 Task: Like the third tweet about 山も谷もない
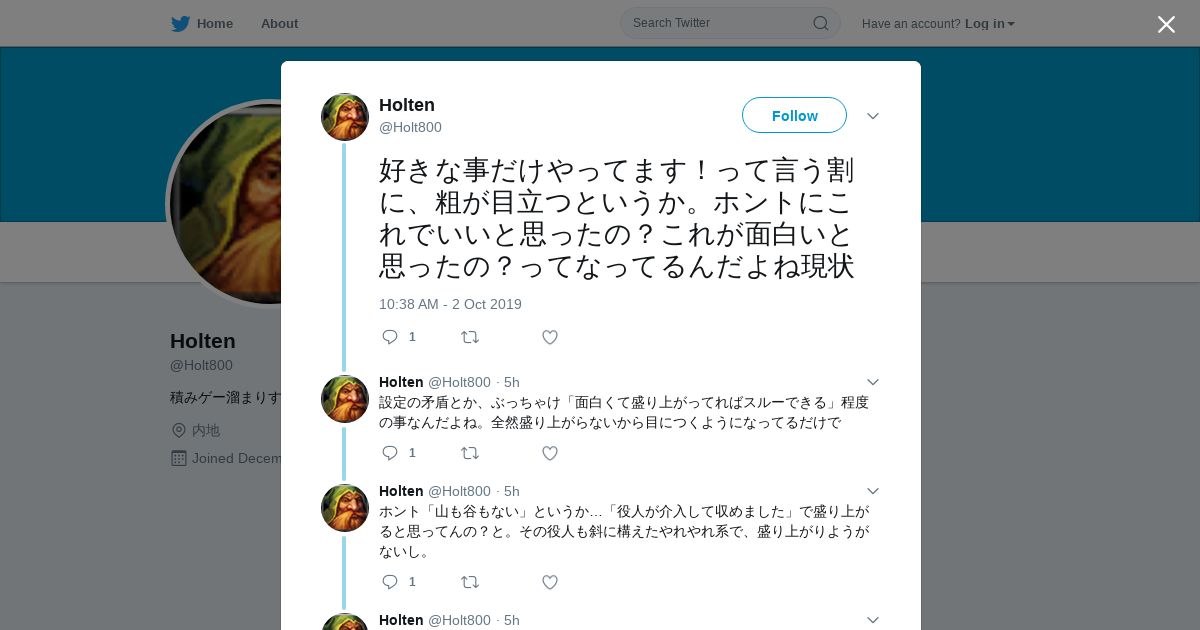tap(549, 582)
